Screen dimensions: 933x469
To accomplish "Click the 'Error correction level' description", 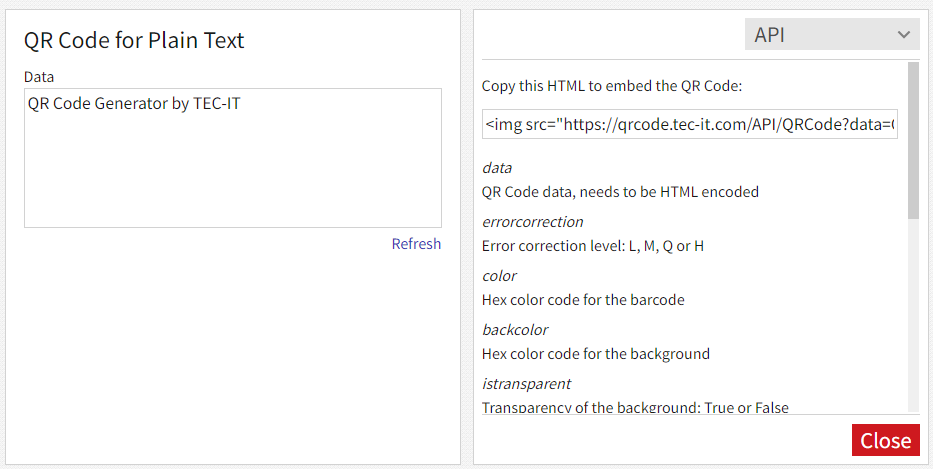I will pyautogui.click(x=592, y=246).
